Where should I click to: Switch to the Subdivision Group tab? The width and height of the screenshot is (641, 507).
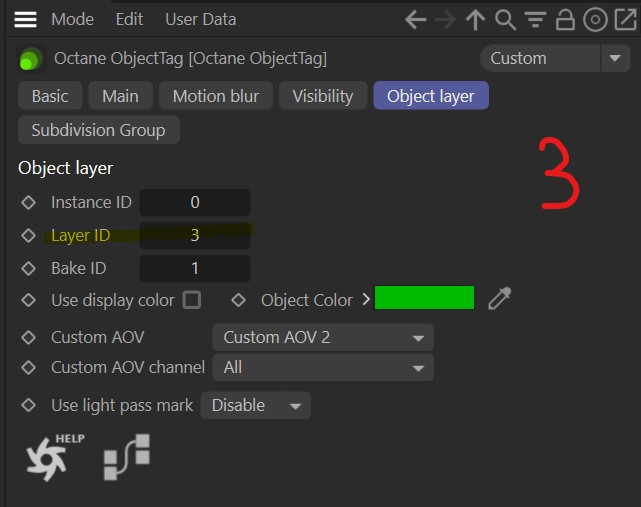[x=99, y=130]
